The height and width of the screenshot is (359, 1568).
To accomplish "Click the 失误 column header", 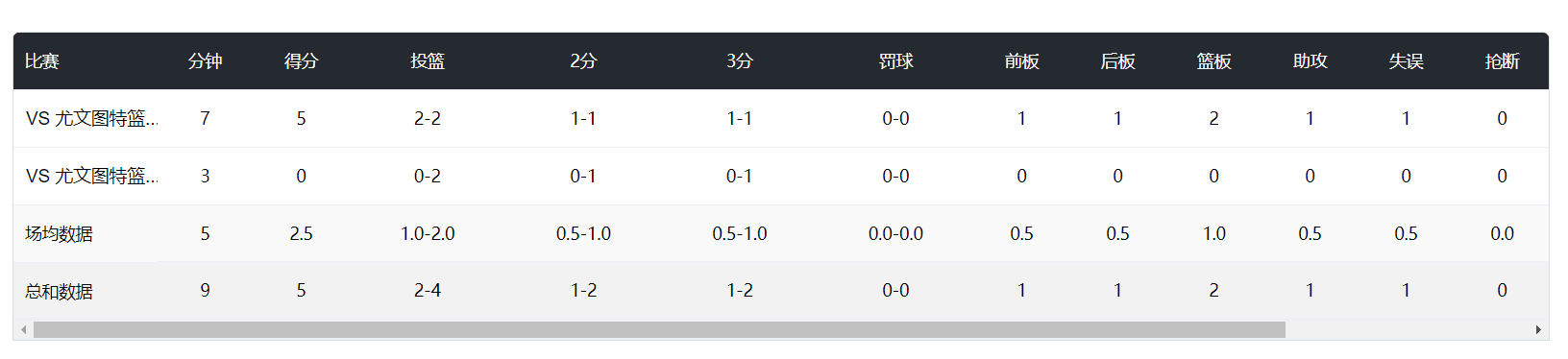I will [x=1407, y=61].
